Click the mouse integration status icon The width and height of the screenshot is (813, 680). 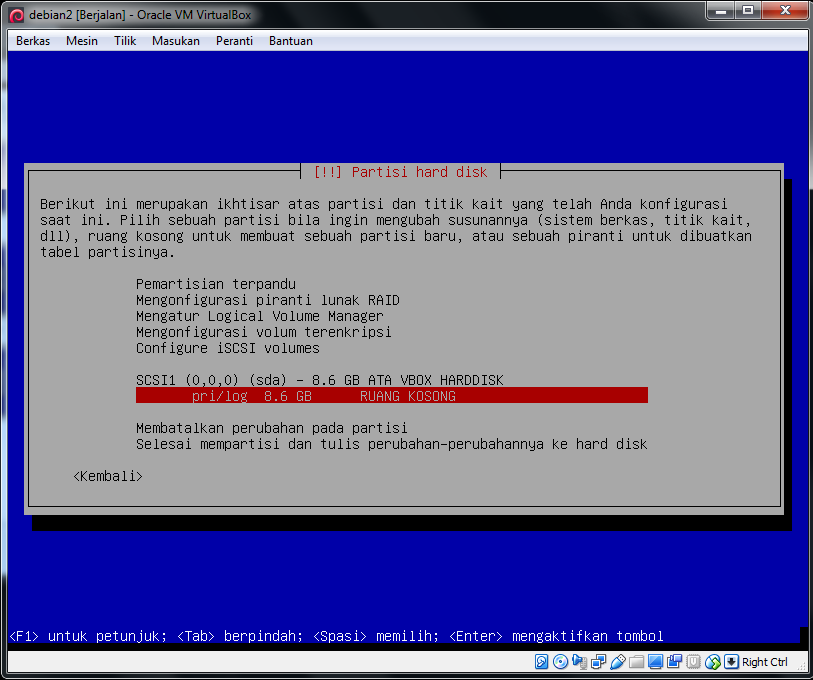point(713,661)
